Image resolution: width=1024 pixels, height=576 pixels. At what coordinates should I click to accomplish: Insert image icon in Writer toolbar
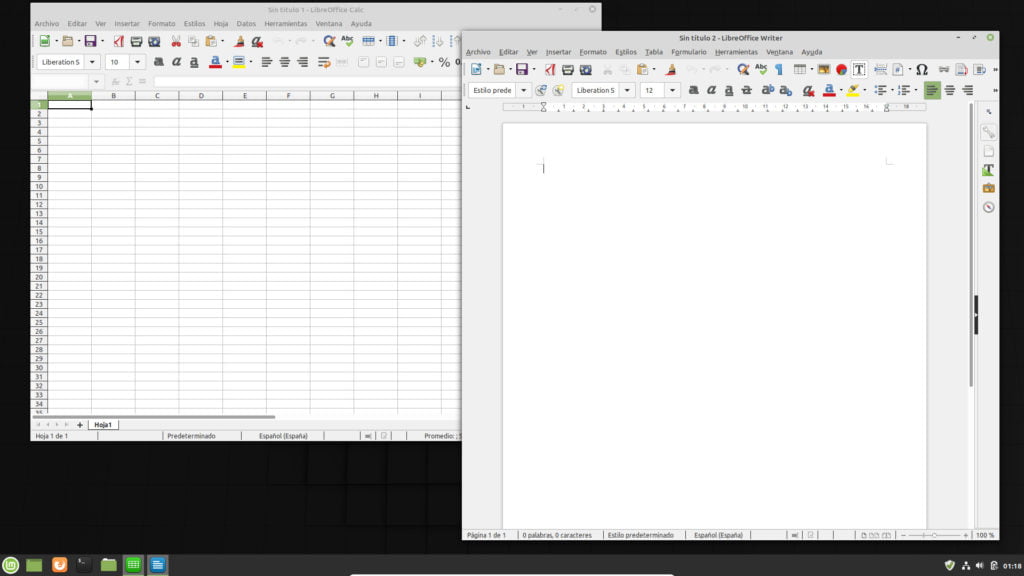824,70
